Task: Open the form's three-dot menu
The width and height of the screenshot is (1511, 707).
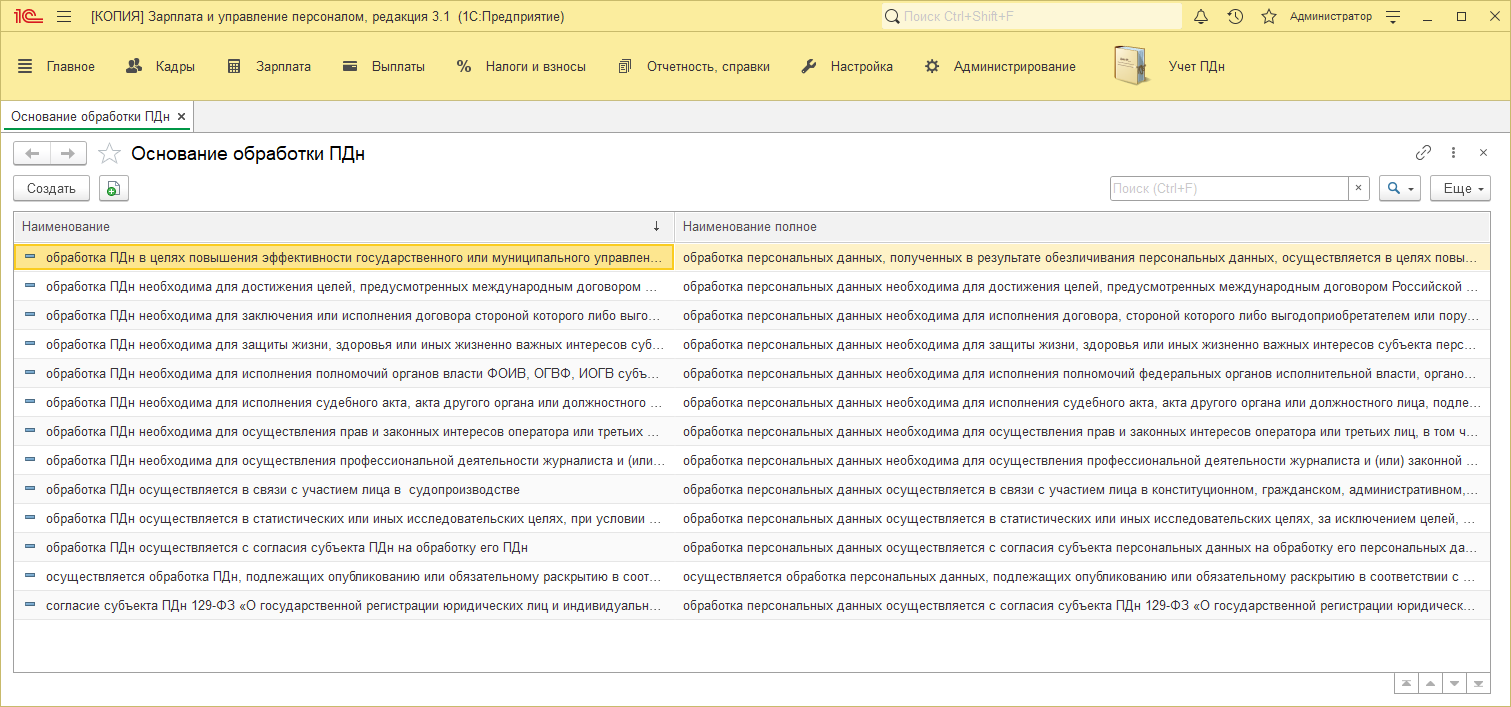Action: [x=1453, y=153]
